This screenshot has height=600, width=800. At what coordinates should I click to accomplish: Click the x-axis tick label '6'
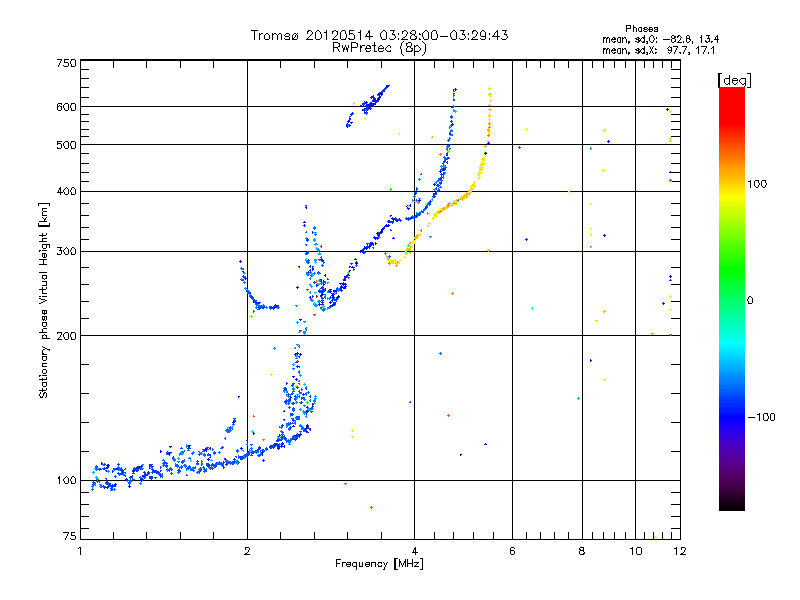(512, 551)
